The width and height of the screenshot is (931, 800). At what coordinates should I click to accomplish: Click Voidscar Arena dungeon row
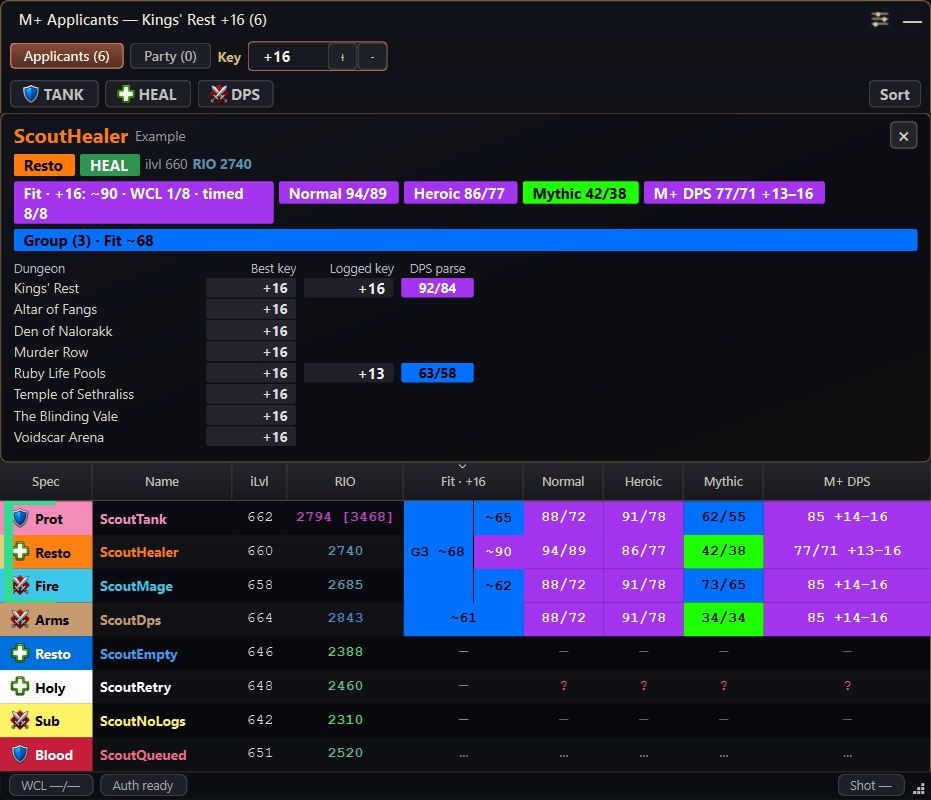click(154, 437)
